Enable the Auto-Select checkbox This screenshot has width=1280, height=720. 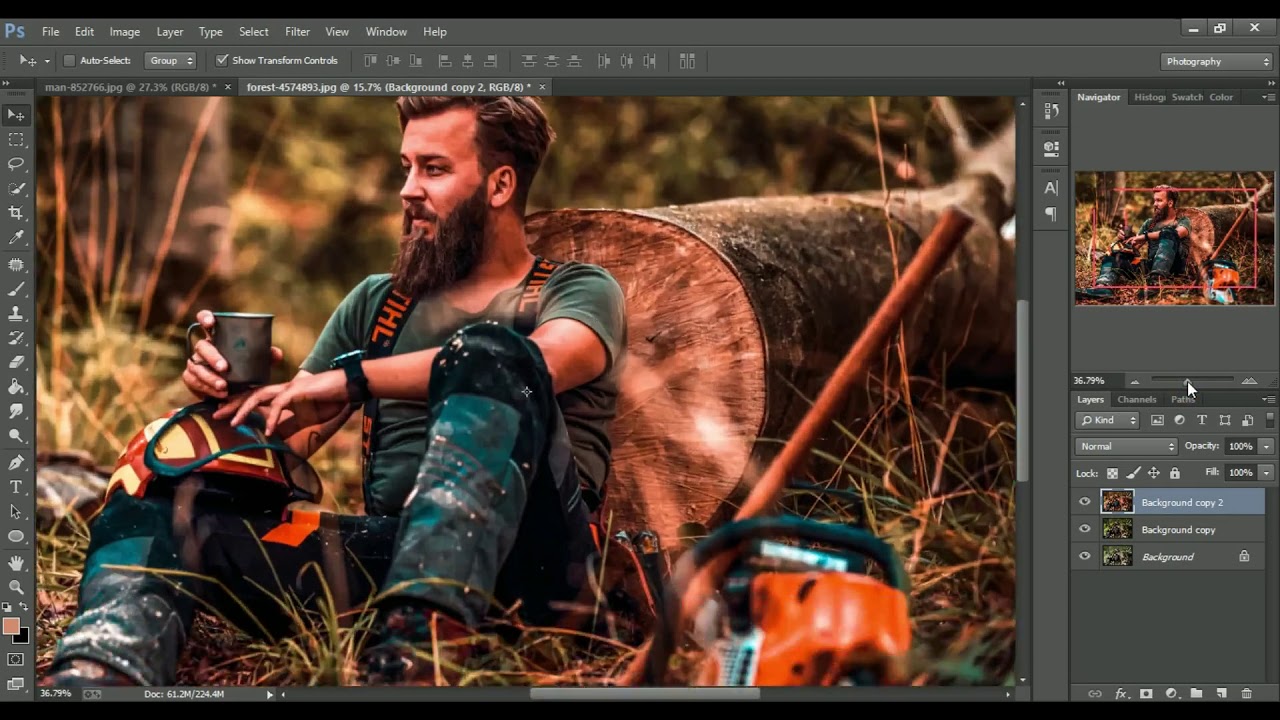click(x=69, y=61)
